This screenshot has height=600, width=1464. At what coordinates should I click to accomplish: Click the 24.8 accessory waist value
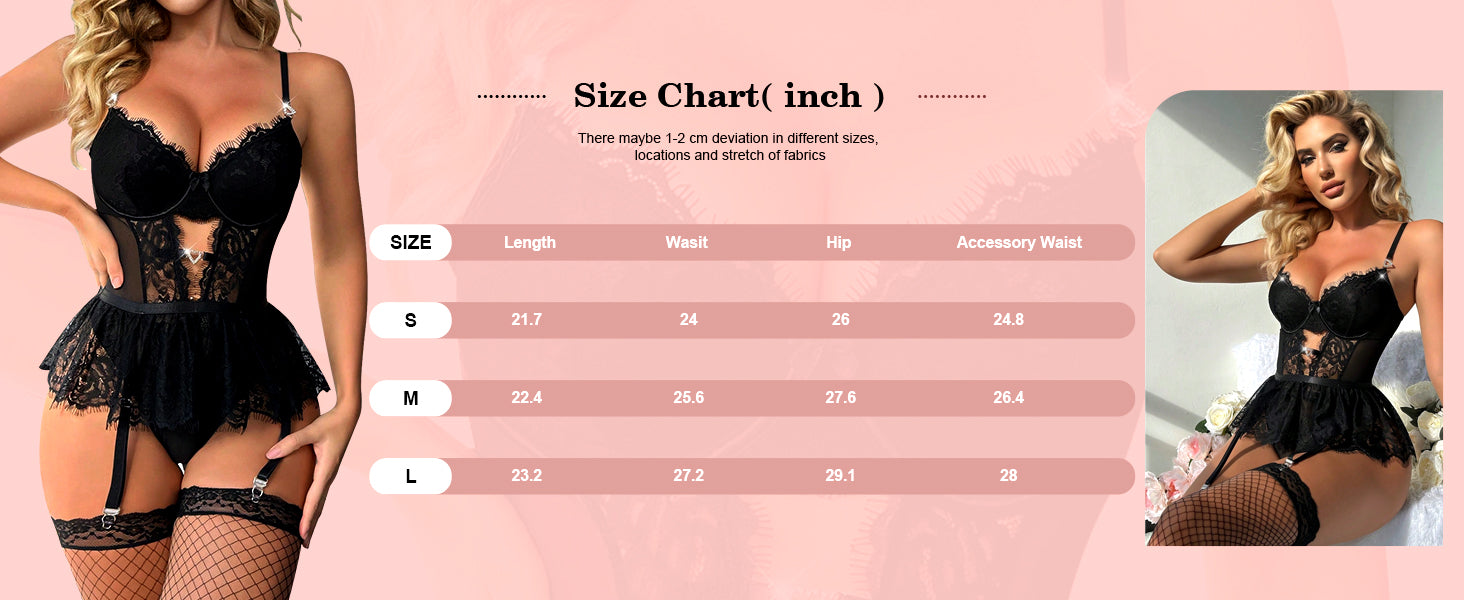pos(1008,320)
